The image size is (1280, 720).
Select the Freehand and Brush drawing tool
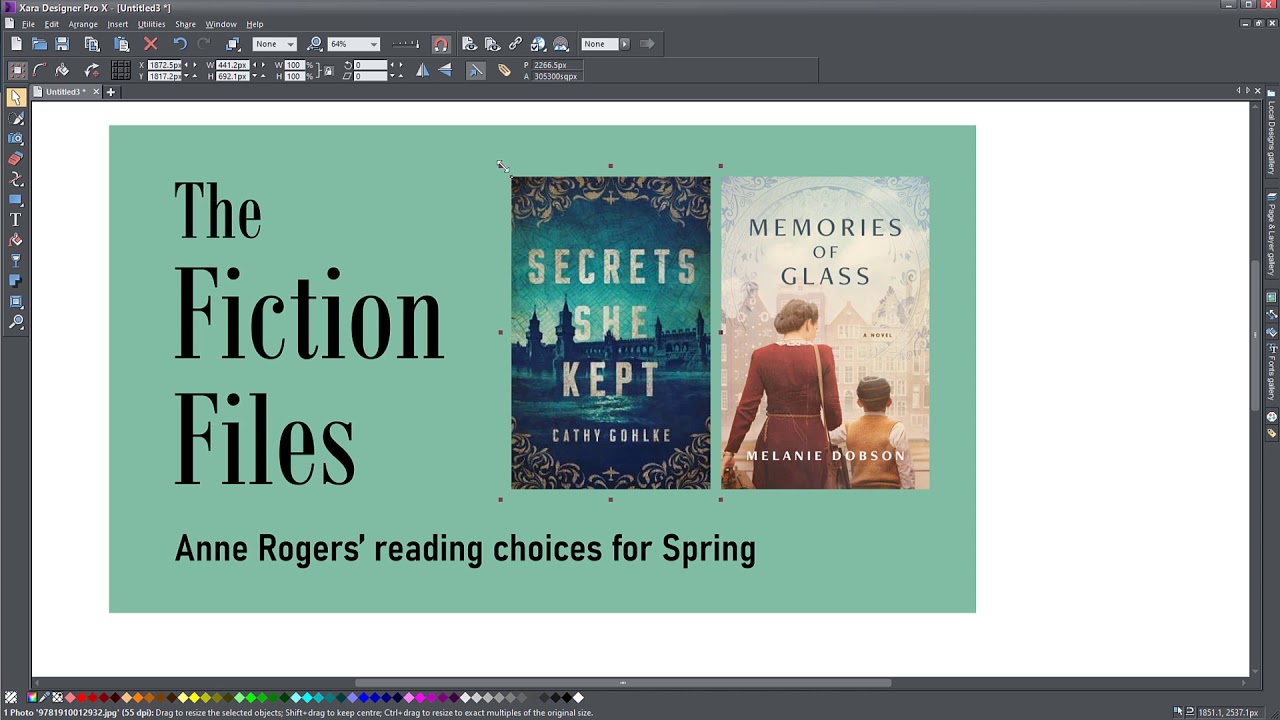click(16, 118)
